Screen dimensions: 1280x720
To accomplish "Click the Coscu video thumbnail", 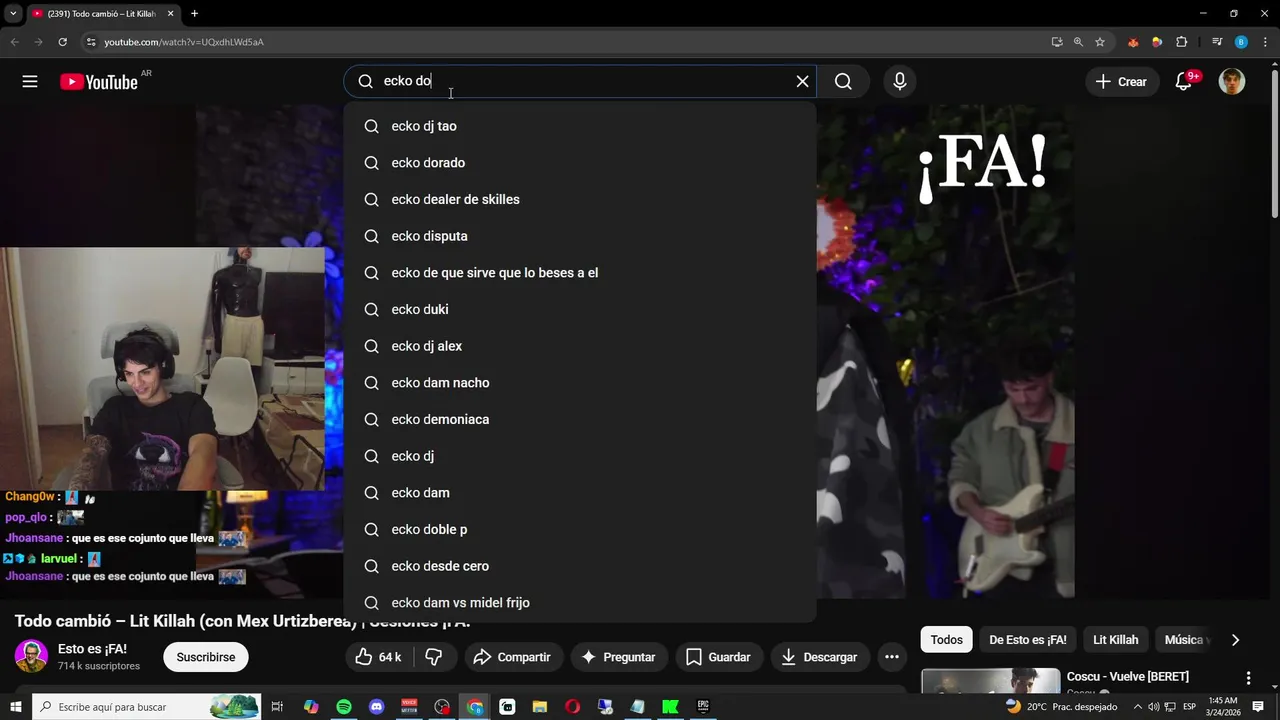I will pos(990,680).
